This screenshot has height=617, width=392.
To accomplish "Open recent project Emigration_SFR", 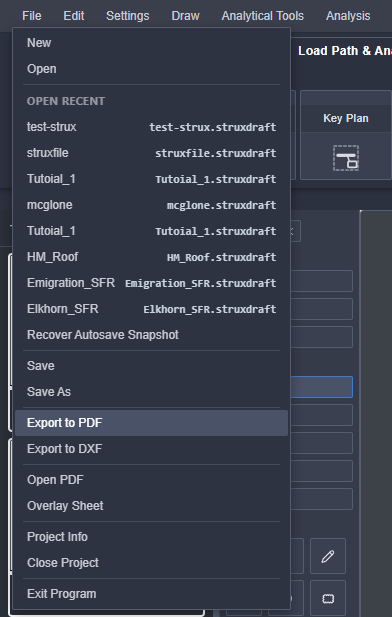I will click(x=152, y=283).
